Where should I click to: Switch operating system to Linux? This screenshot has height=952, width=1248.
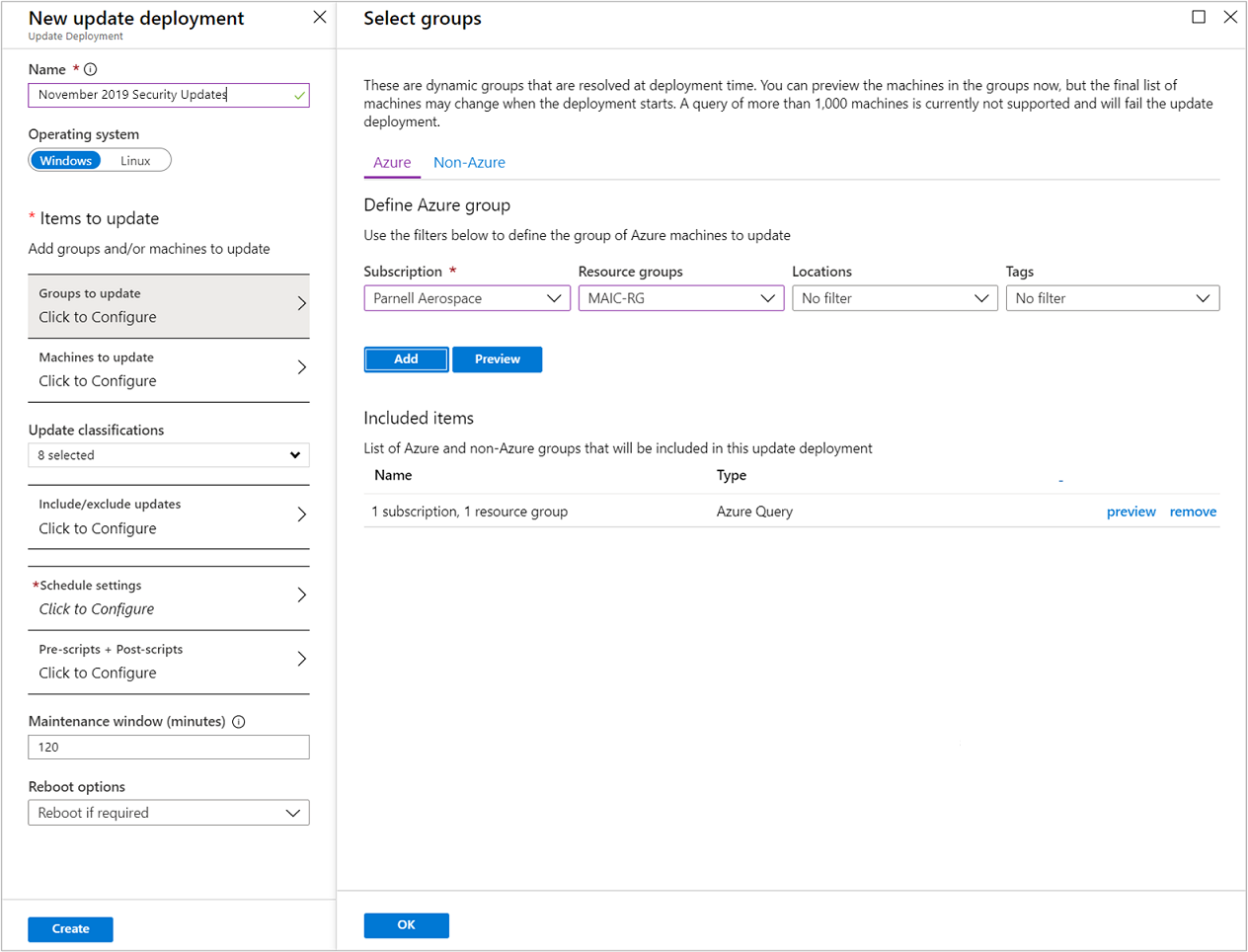click(135, 161)
